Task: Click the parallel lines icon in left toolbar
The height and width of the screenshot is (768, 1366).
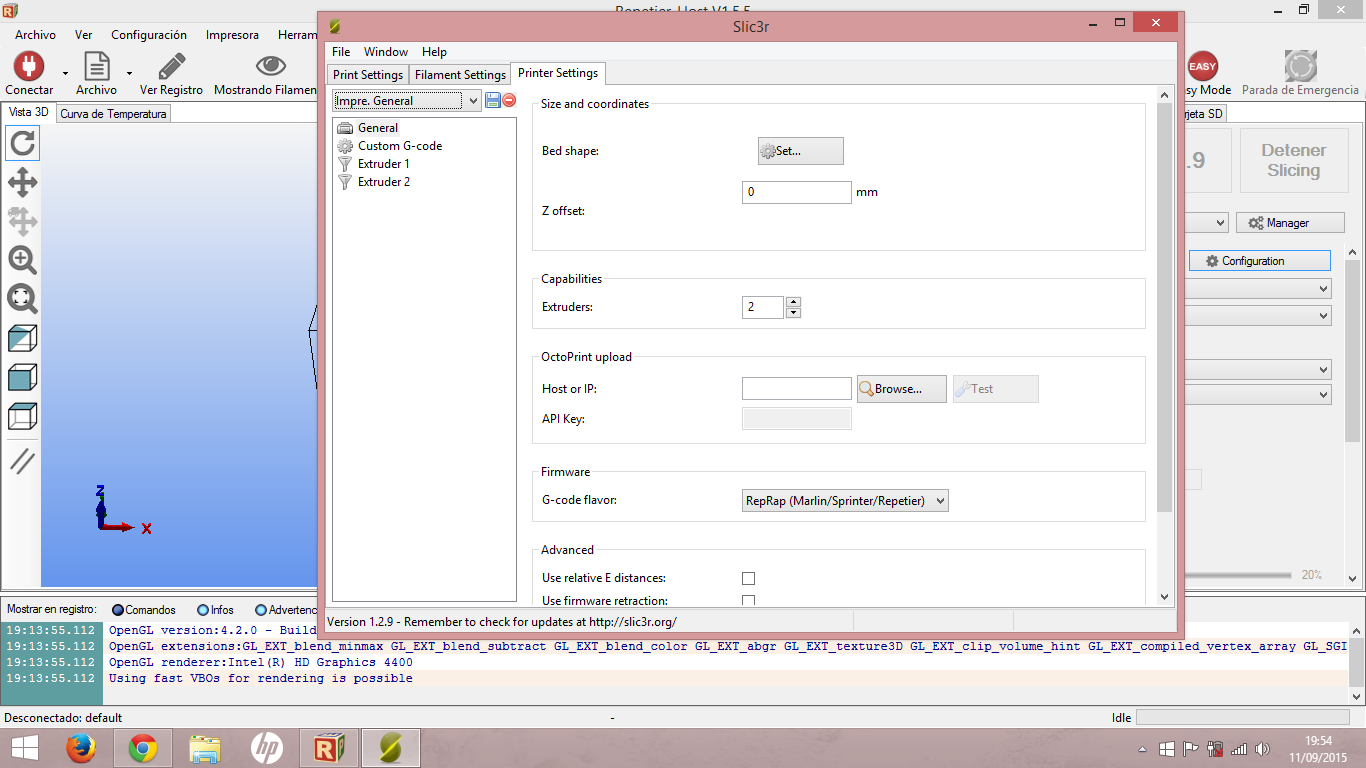Action: point(22,461)
